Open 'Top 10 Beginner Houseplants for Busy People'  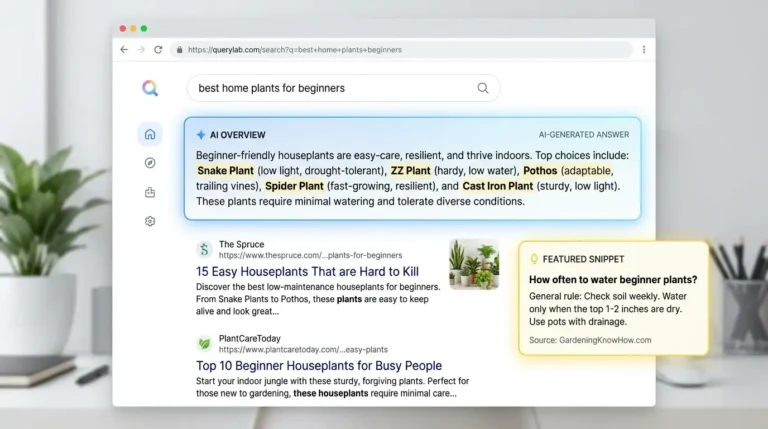point(319,366)
